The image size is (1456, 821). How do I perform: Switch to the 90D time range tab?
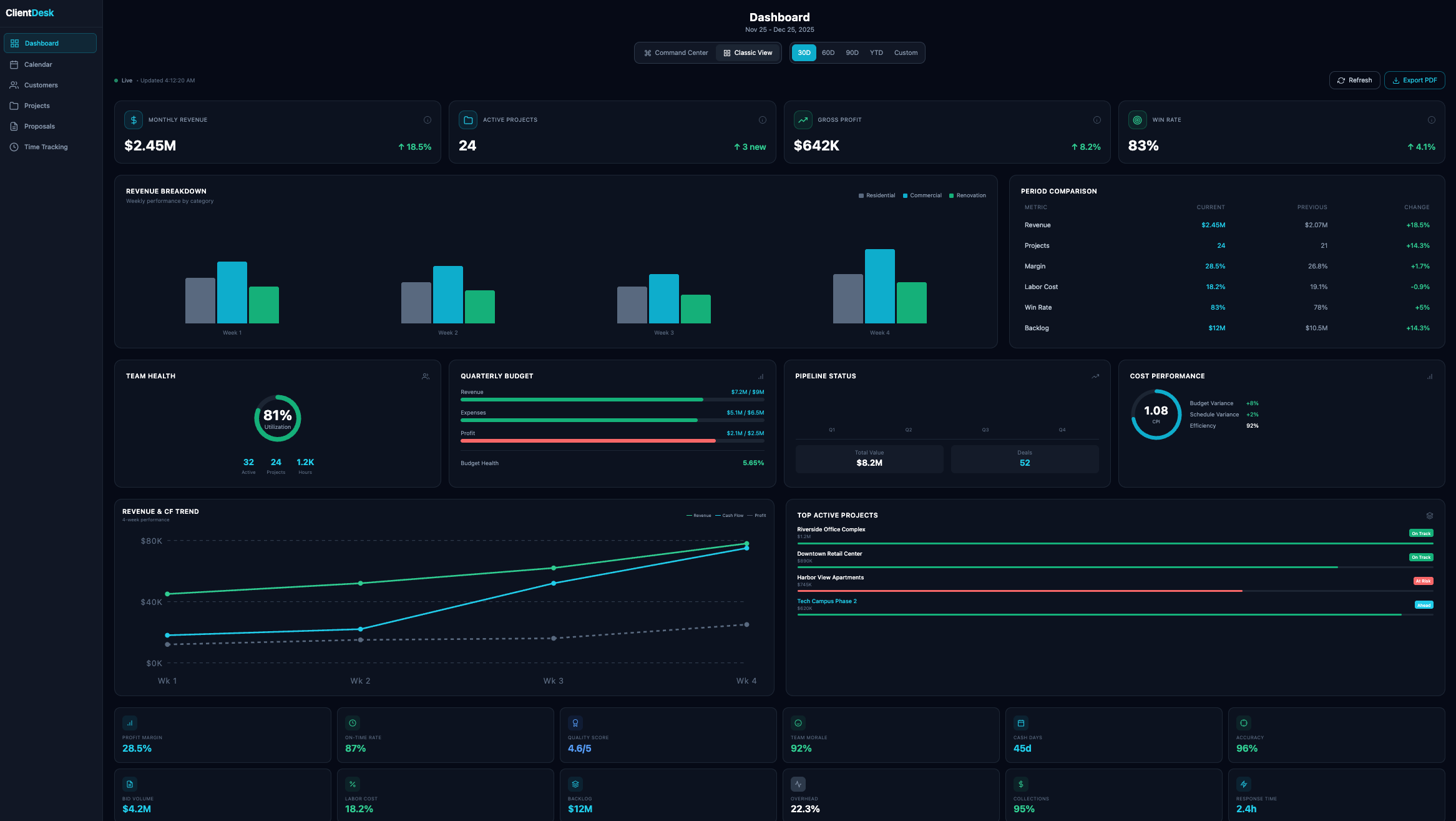pyautogui.click(x=852, y=52)
